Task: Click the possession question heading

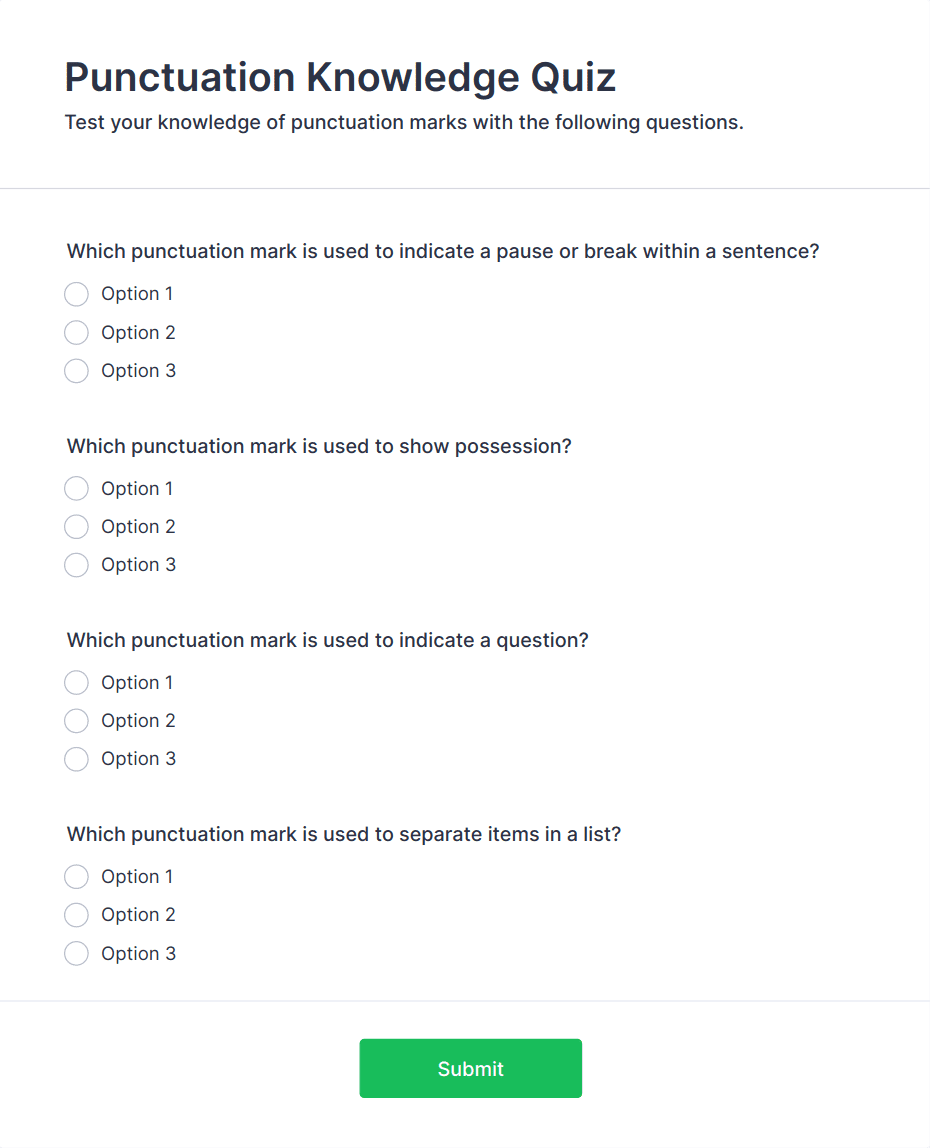Action: 318,446
